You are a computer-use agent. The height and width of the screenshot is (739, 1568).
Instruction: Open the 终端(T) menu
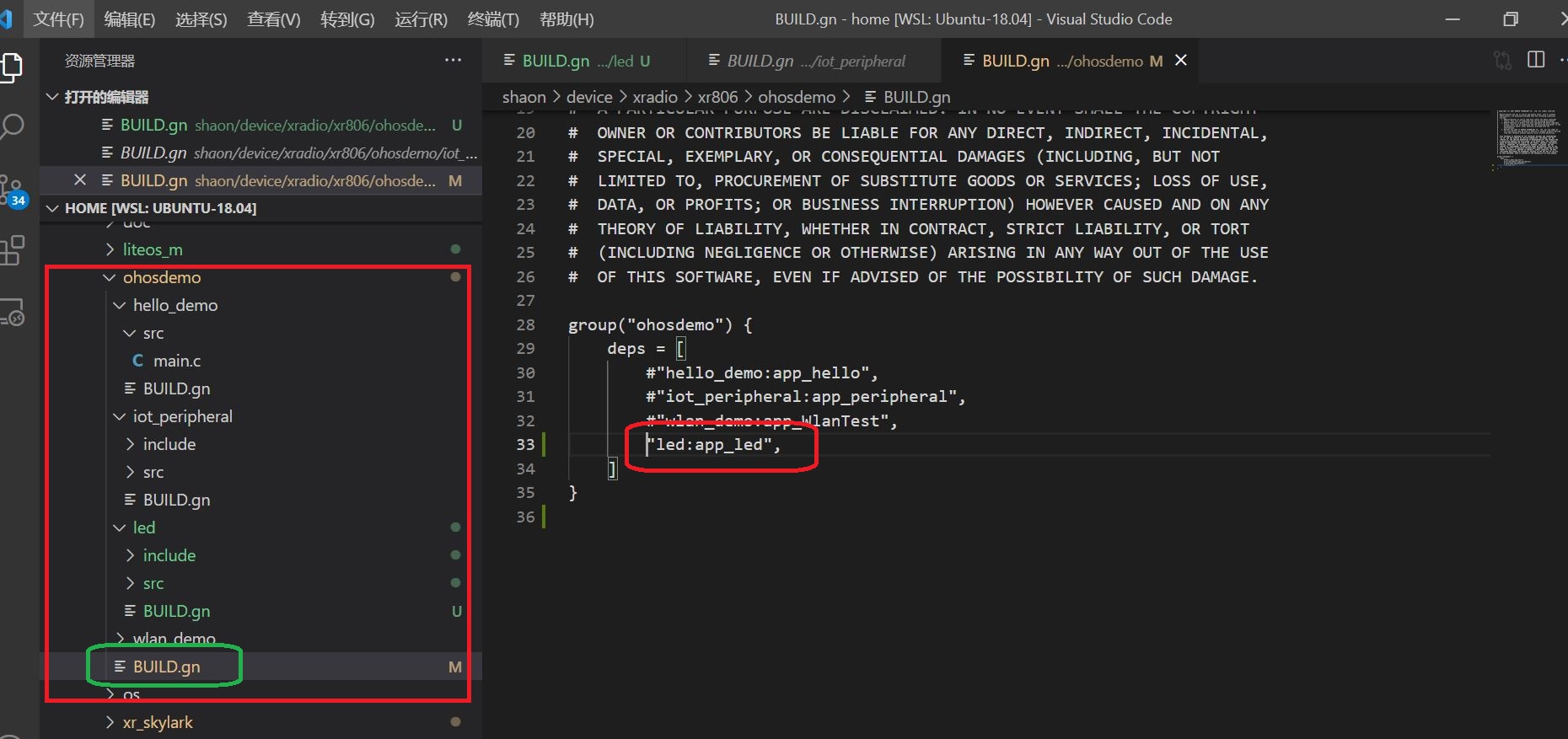(493, 19)
